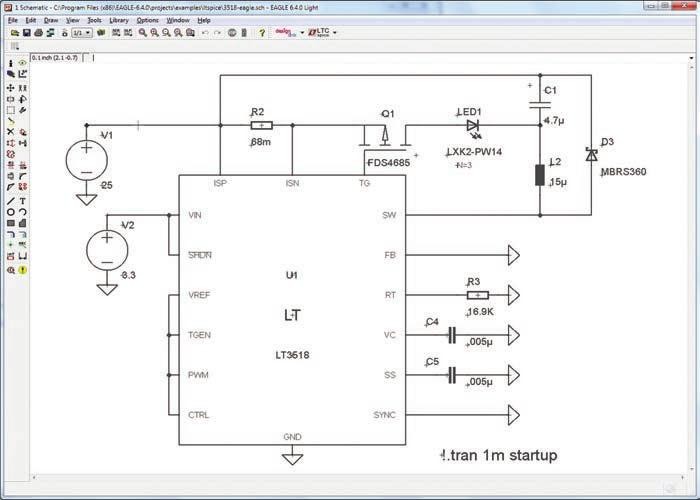Screen dimensions: 700x500
Task: Click the R2 resistor label
Action: coord(258,112)
